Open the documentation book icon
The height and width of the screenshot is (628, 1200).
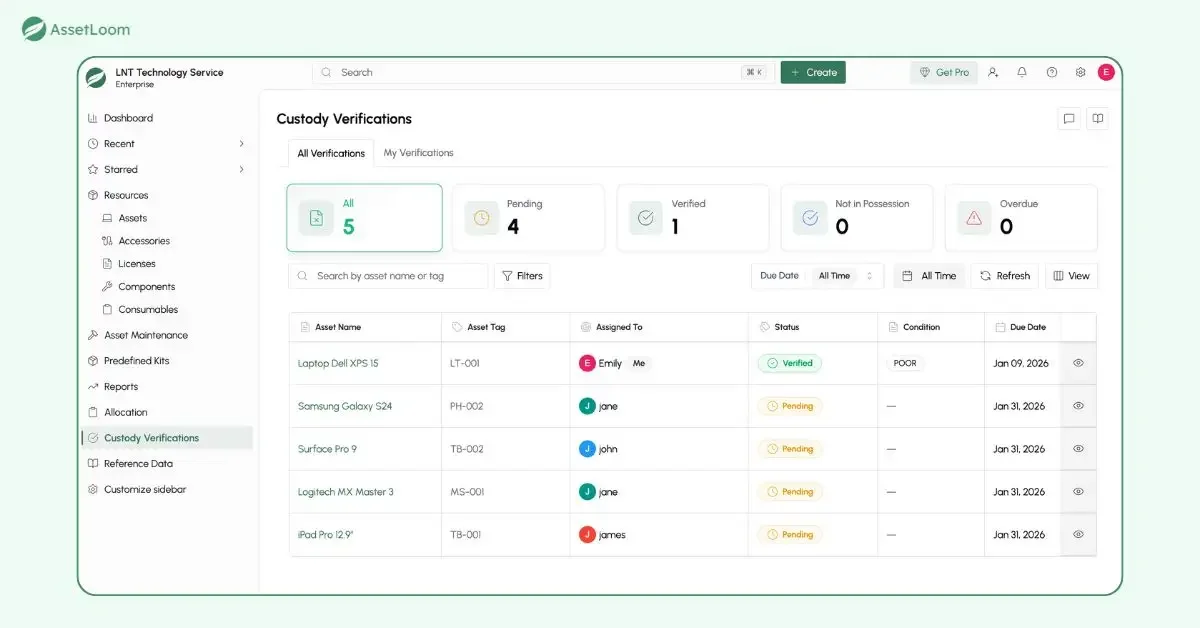pos(1097,118)
